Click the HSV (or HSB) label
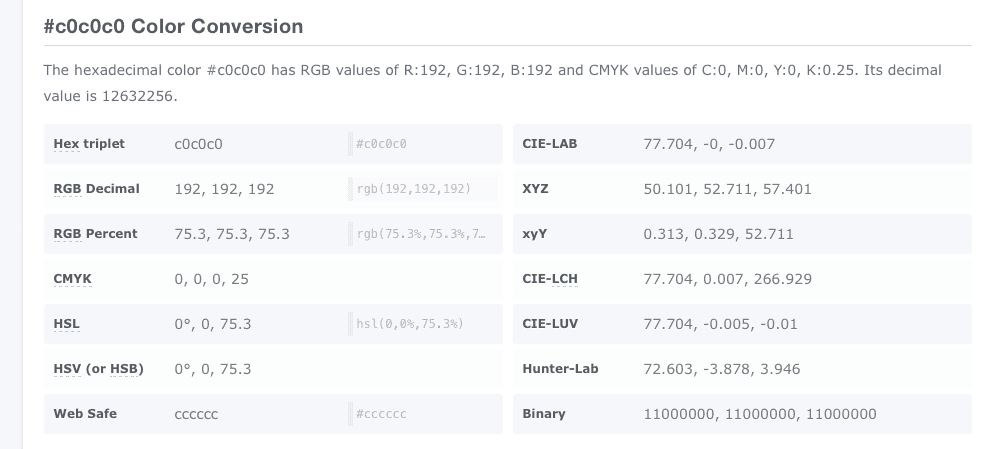This screenshot has width=990, height=449. 98,369
